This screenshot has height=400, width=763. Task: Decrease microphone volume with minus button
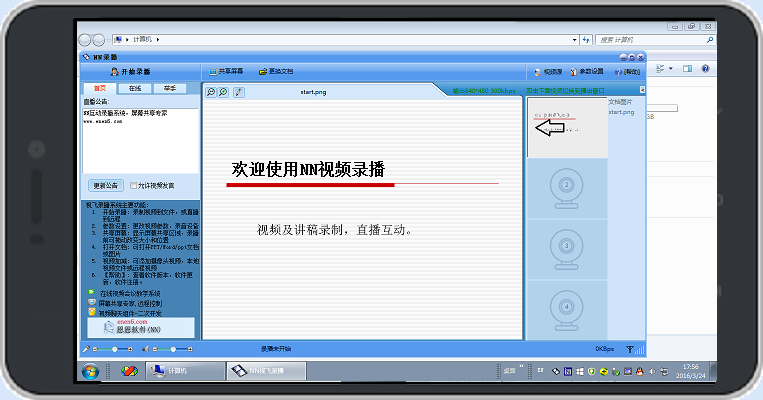[95, 349]
